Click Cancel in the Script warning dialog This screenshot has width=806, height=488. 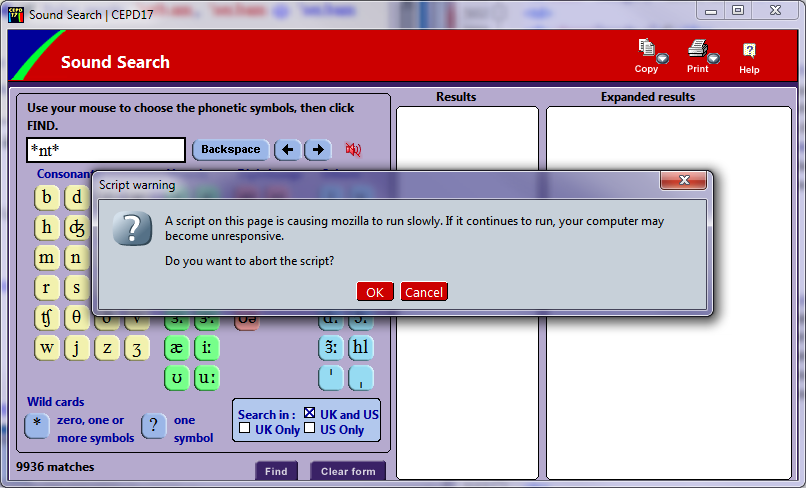[x=424, y=292]
